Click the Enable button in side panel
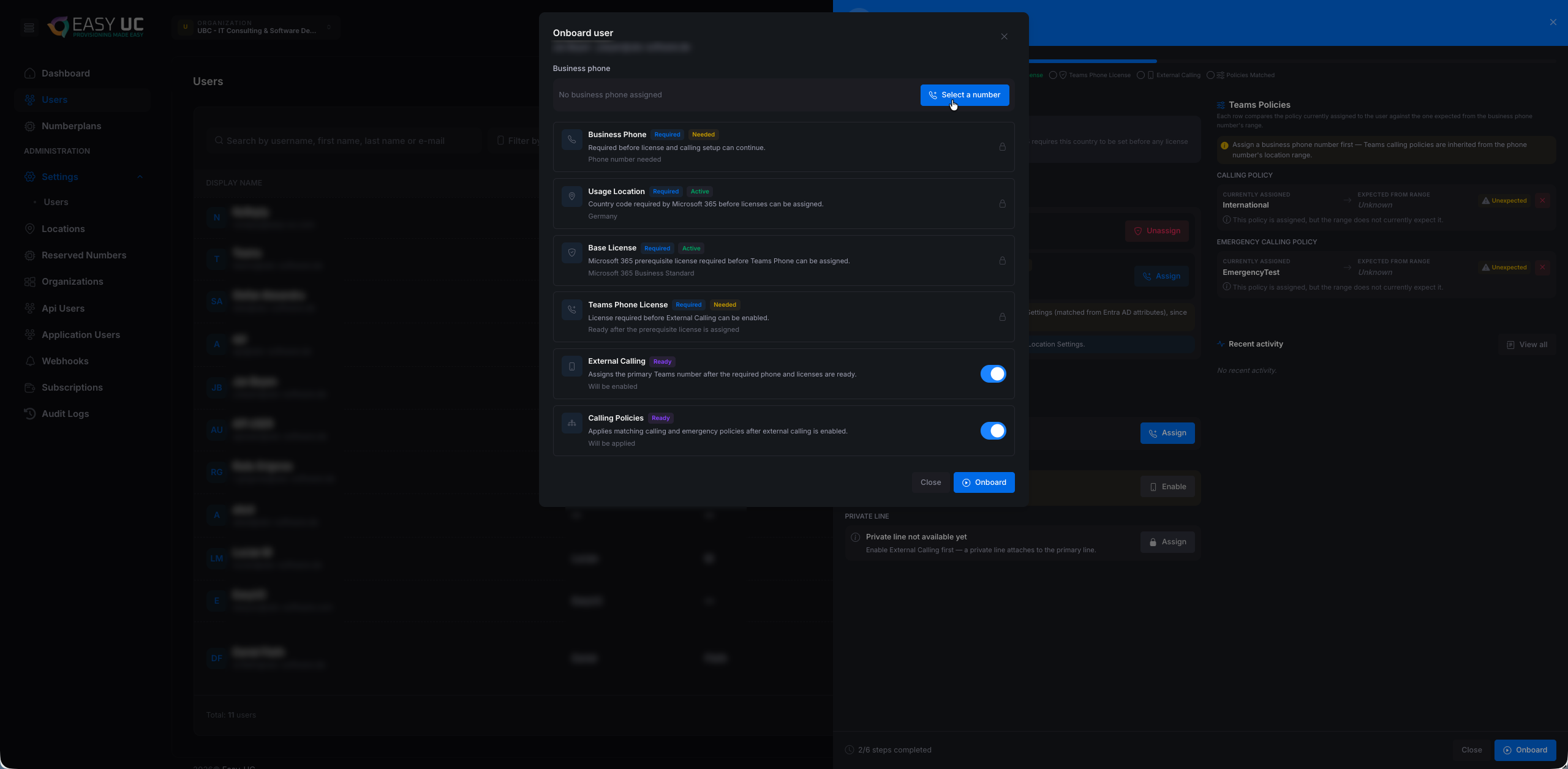The height and width of the screenshot is (769, 1568). pyautogui.click(x=1167, y=487)
